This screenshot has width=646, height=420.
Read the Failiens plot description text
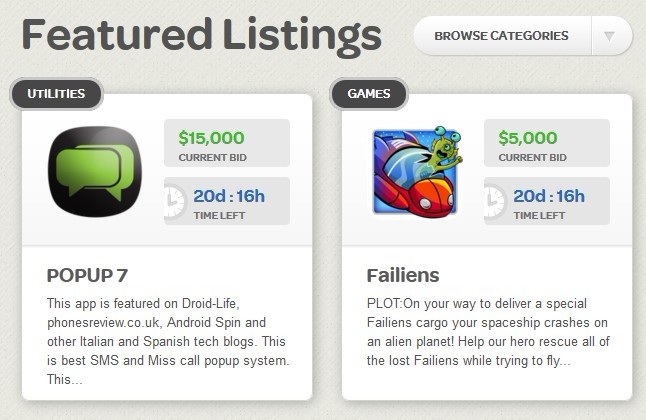[x=485, y=332]
